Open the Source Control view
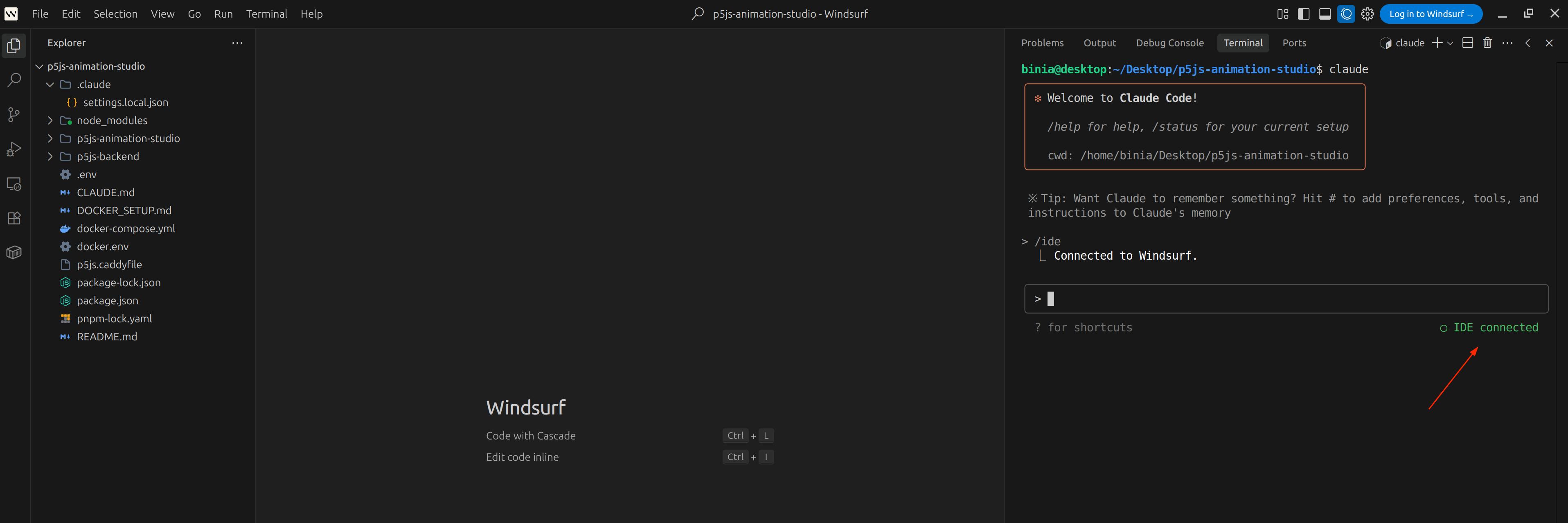1568x523 pixels. 14,115
